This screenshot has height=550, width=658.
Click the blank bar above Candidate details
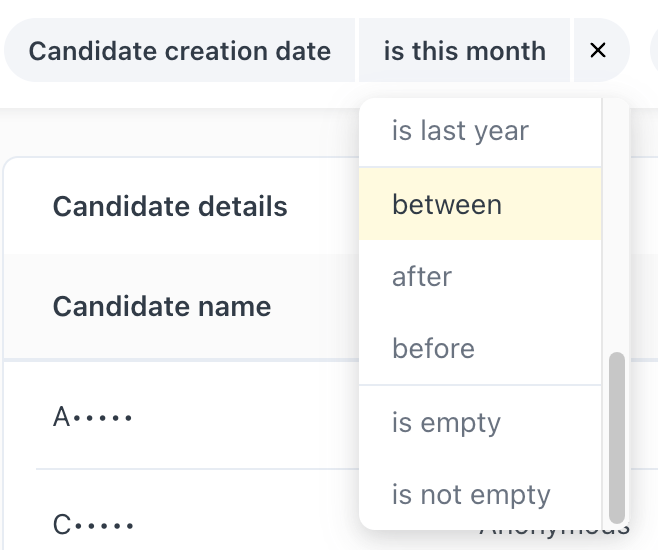pos(180,133)
